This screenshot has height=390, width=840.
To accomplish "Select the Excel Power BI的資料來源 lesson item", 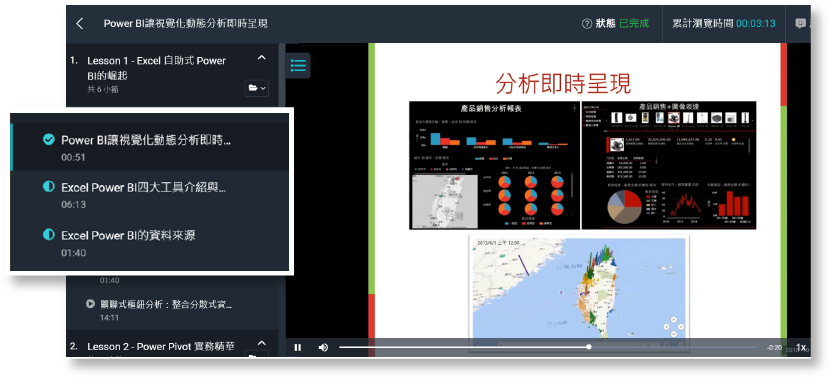I will [x=149, y=242].
